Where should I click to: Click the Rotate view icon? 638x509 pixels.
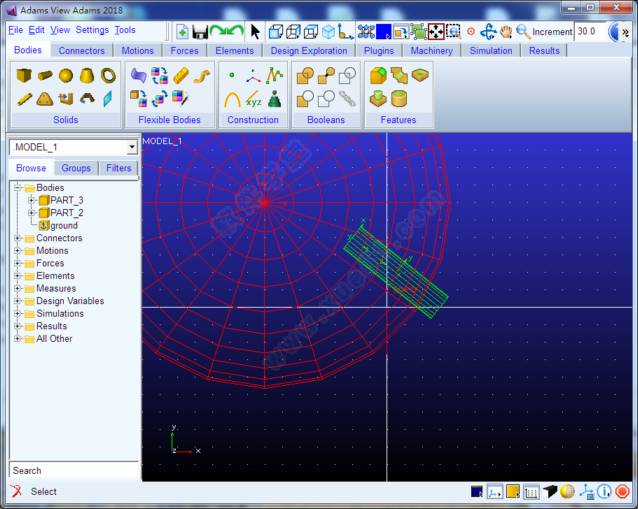488,32
